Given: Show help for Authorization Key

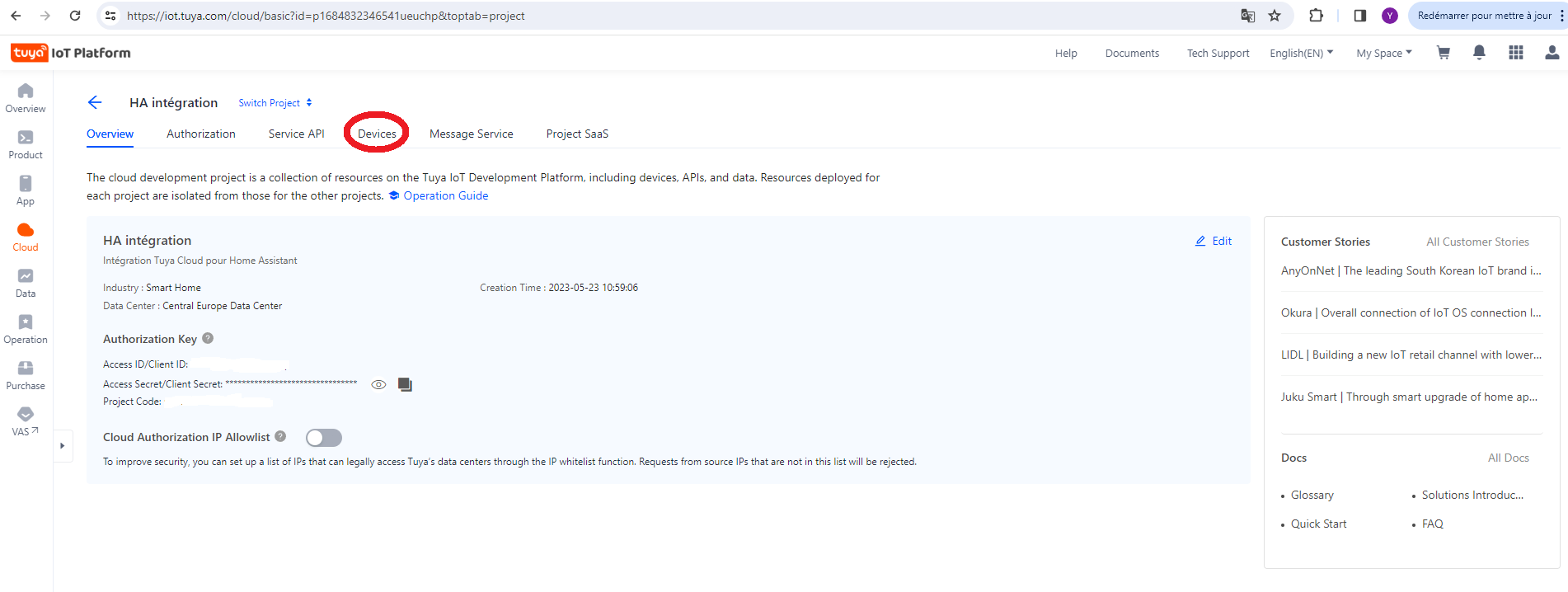Looking at the screenshot, I should point(208,338).
